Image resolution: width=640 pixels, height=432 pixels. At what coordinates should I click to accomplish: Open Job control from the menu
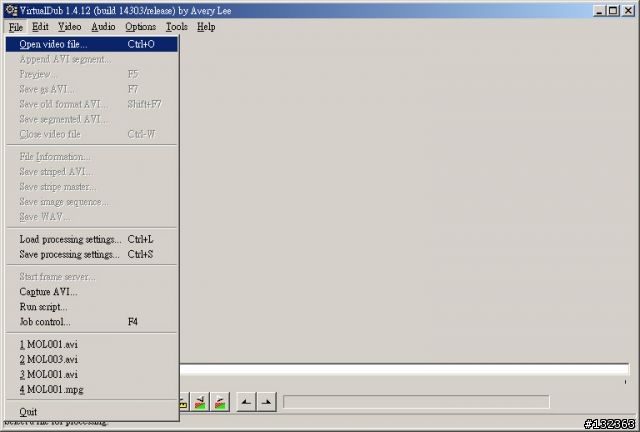coord(92,322)
